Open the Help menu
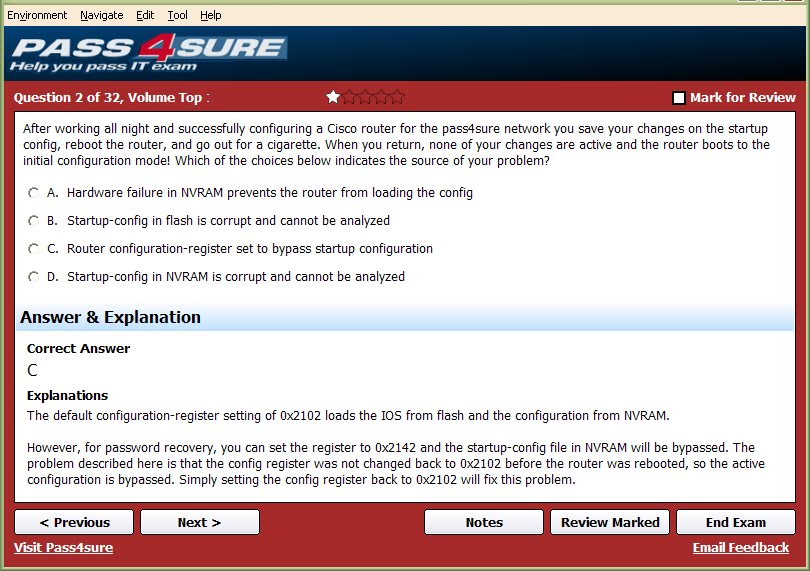The width and height of the screenshot is (810, 571). (211, 15)
